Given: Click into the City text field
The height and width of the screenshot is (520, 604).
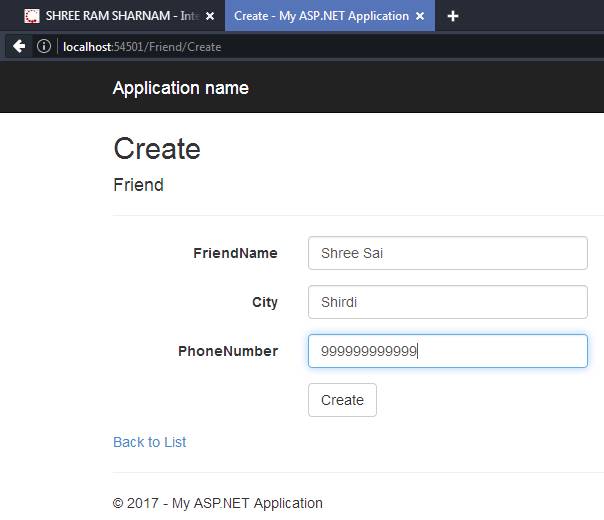Looking at the screenshot, I should [448, 302].
